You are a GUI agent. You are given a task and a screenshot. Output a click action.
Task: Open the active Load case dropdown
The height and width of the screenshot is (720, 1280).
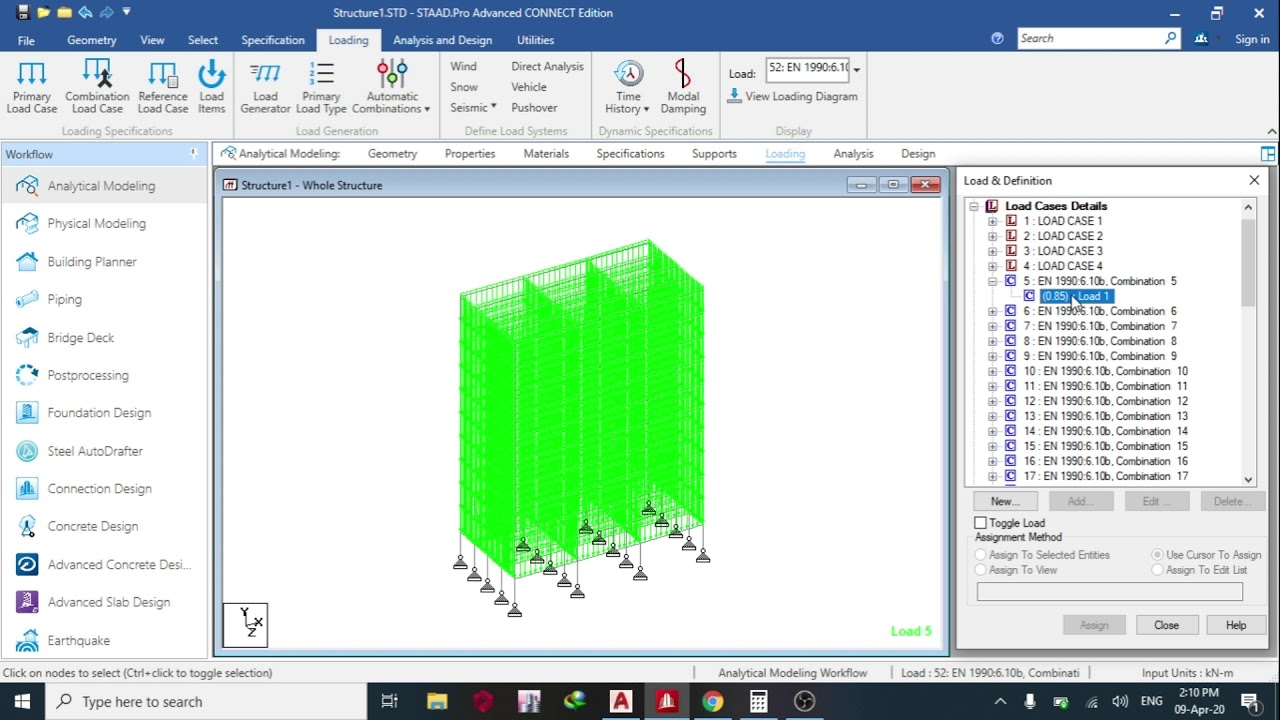pyautogui.click(x=856, y=69)
